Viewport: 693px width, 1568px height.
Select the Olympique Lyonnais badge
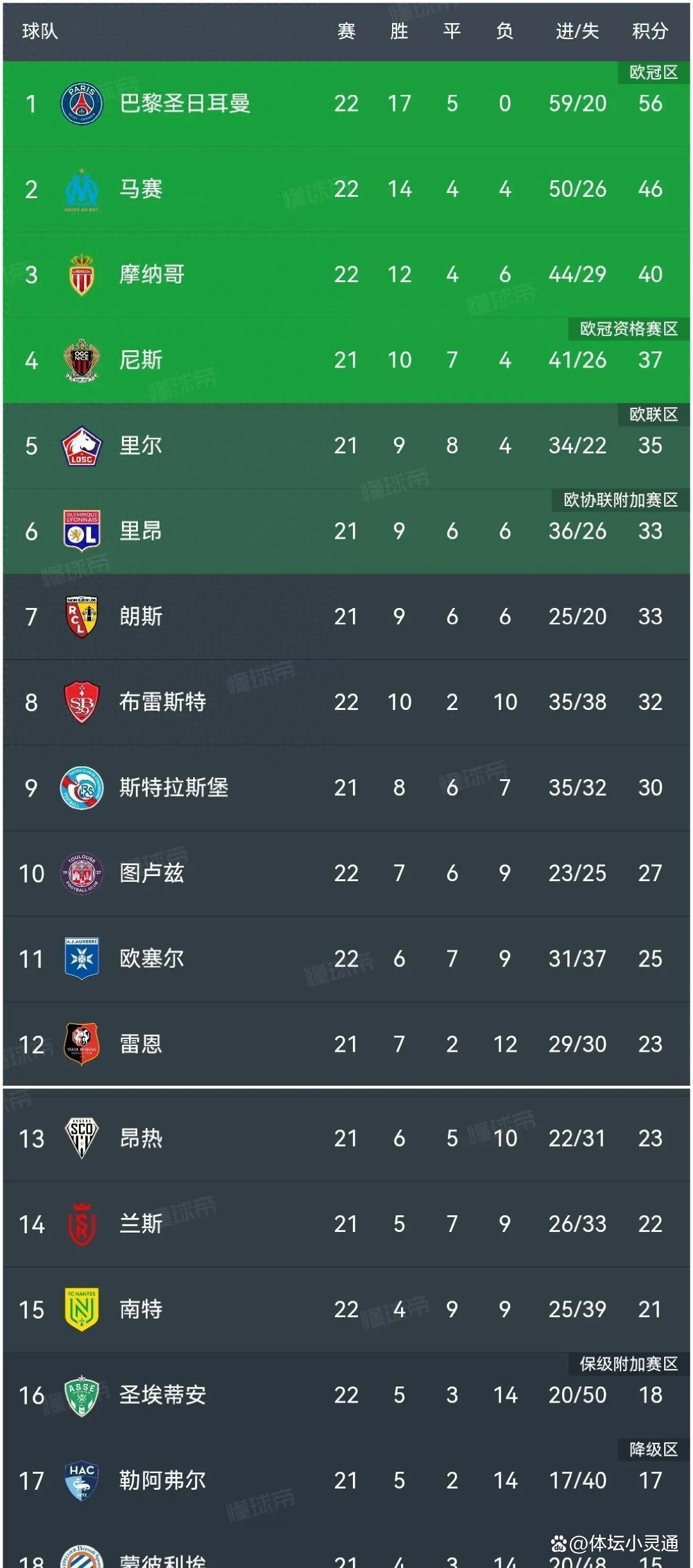point(81,531)
